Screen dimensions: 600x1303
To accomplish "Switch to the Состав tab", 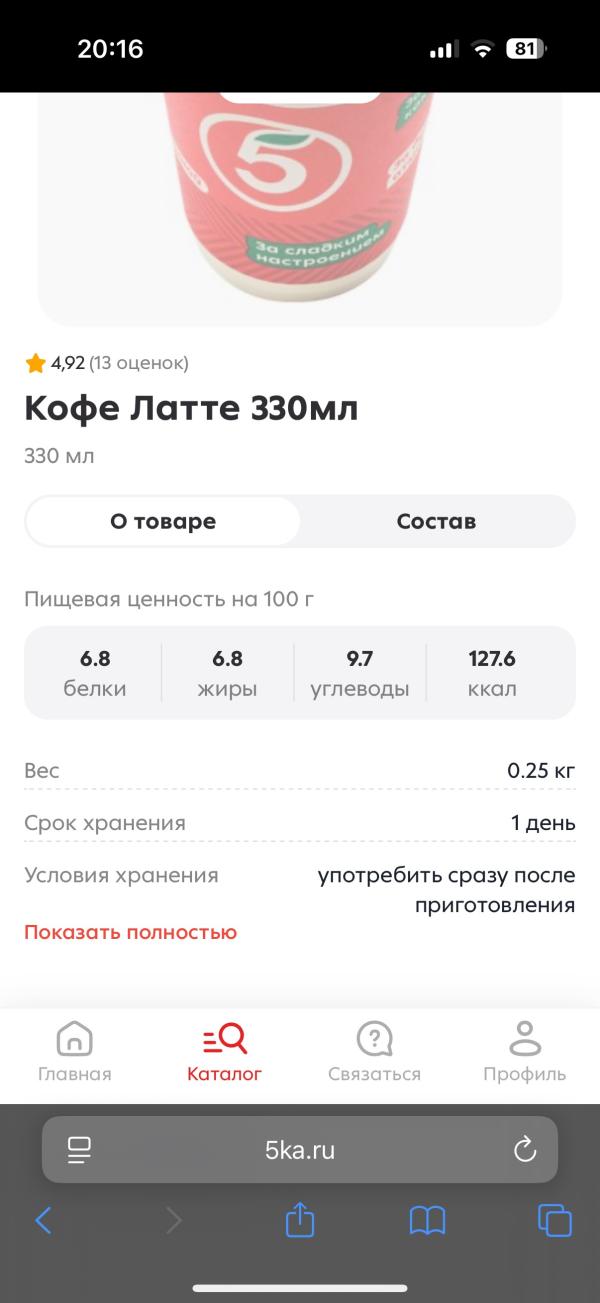I will pos(437,521).
